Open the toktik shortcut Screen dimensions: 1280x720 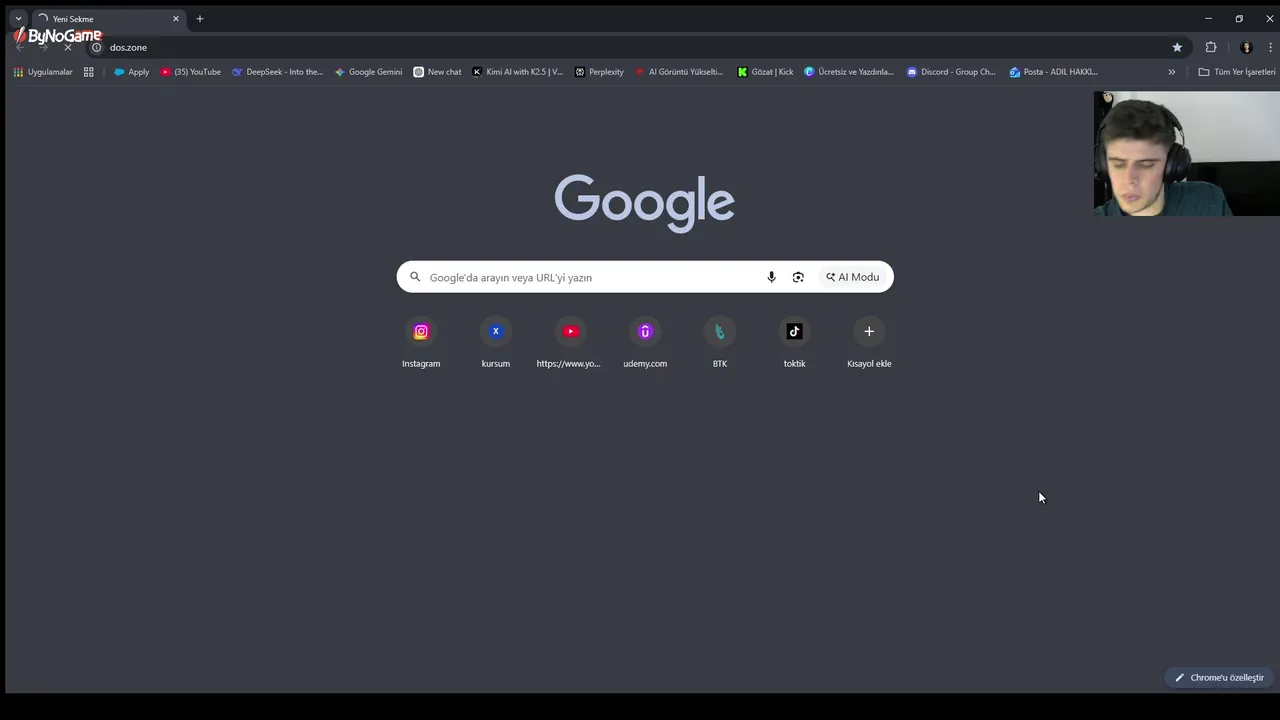[795, 342]
